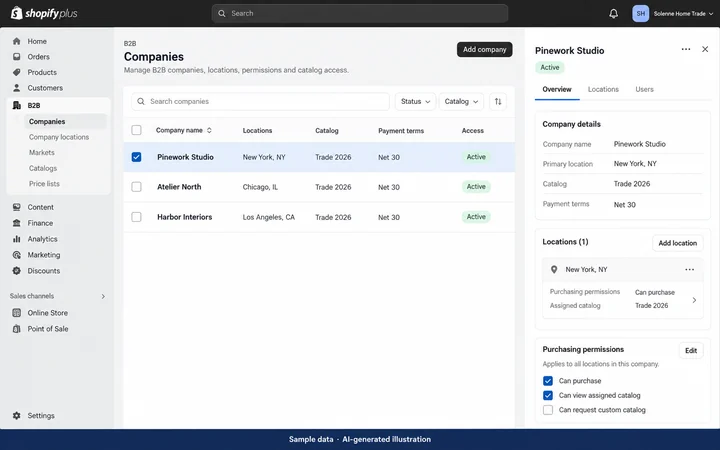This screenshot has width=720, height=450.
Task: Click the Los Angeles, CA location cell
Action: (269, 217)
